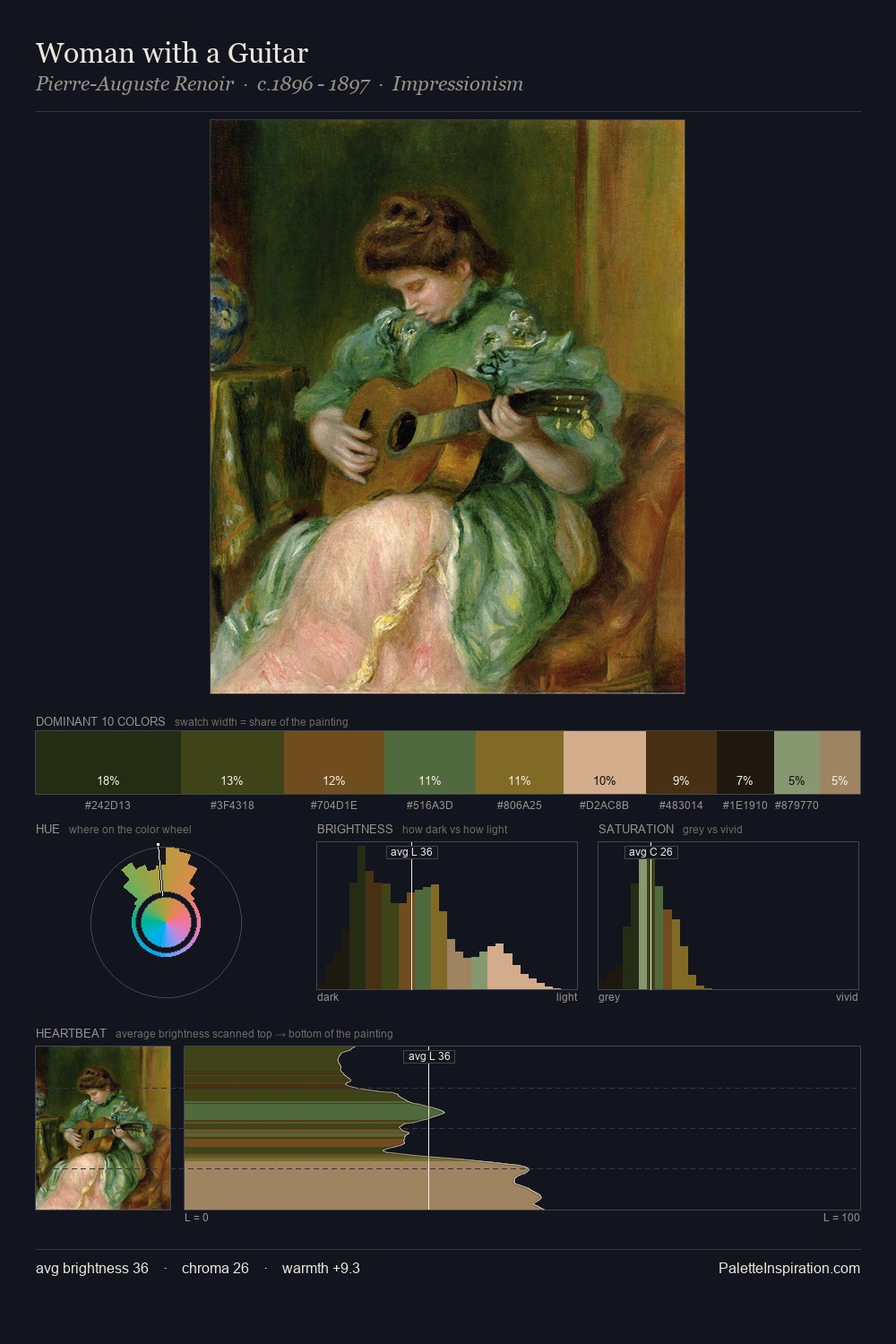This screenshot has height=1344, width=896.
Task: Click the BRIGHTNESS section heading
Action: click(355, 829)
